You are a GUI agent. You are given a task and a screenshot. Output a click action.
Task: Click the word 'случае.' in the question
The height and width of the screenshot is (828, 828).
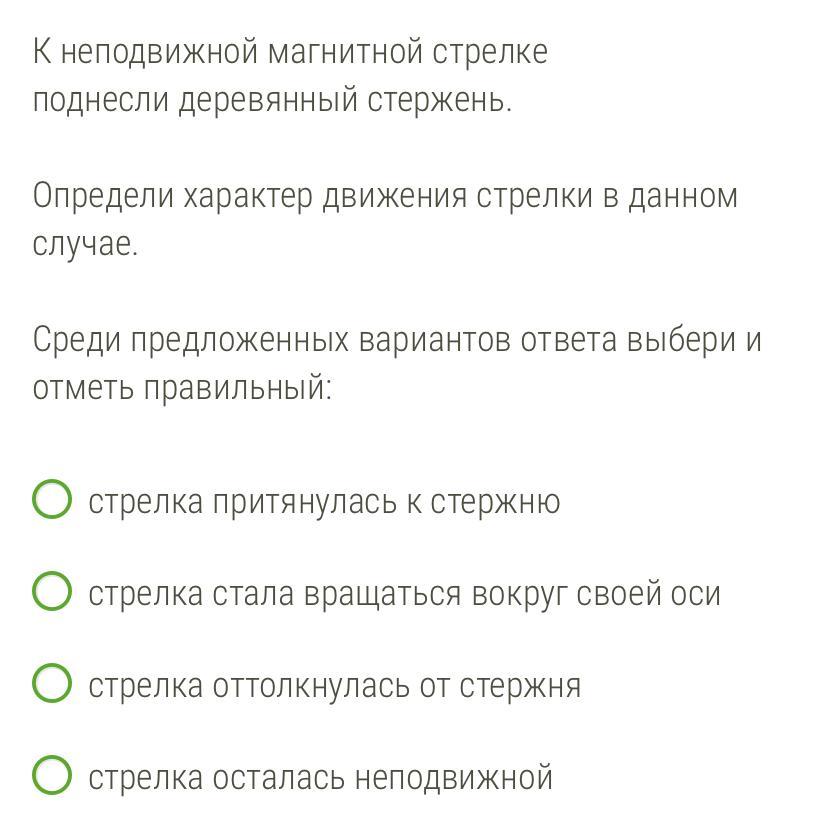86,243
